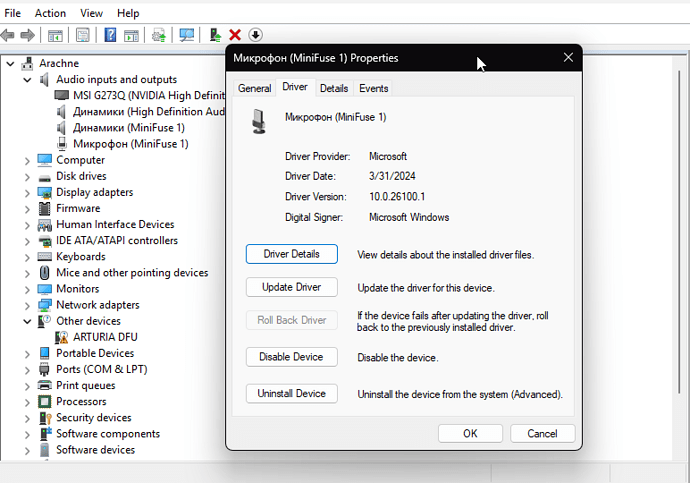This screenshot has width=690, height=483.
Task: Expand the Display adapters category
Action: [x=27, y=193]
